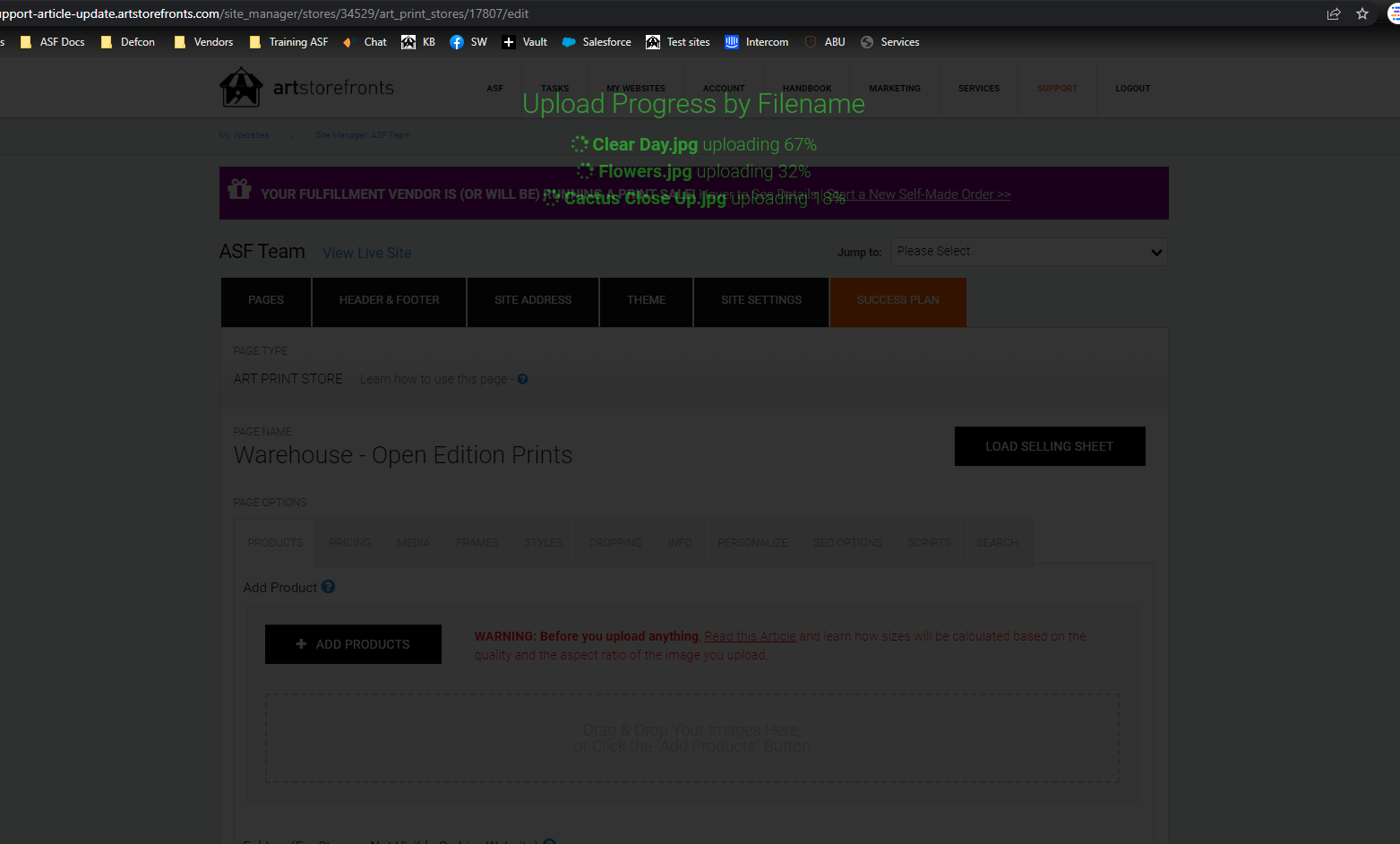The image size is (1400, 844).
Task: Select the Products page option tab
Action: coord(276,543)
